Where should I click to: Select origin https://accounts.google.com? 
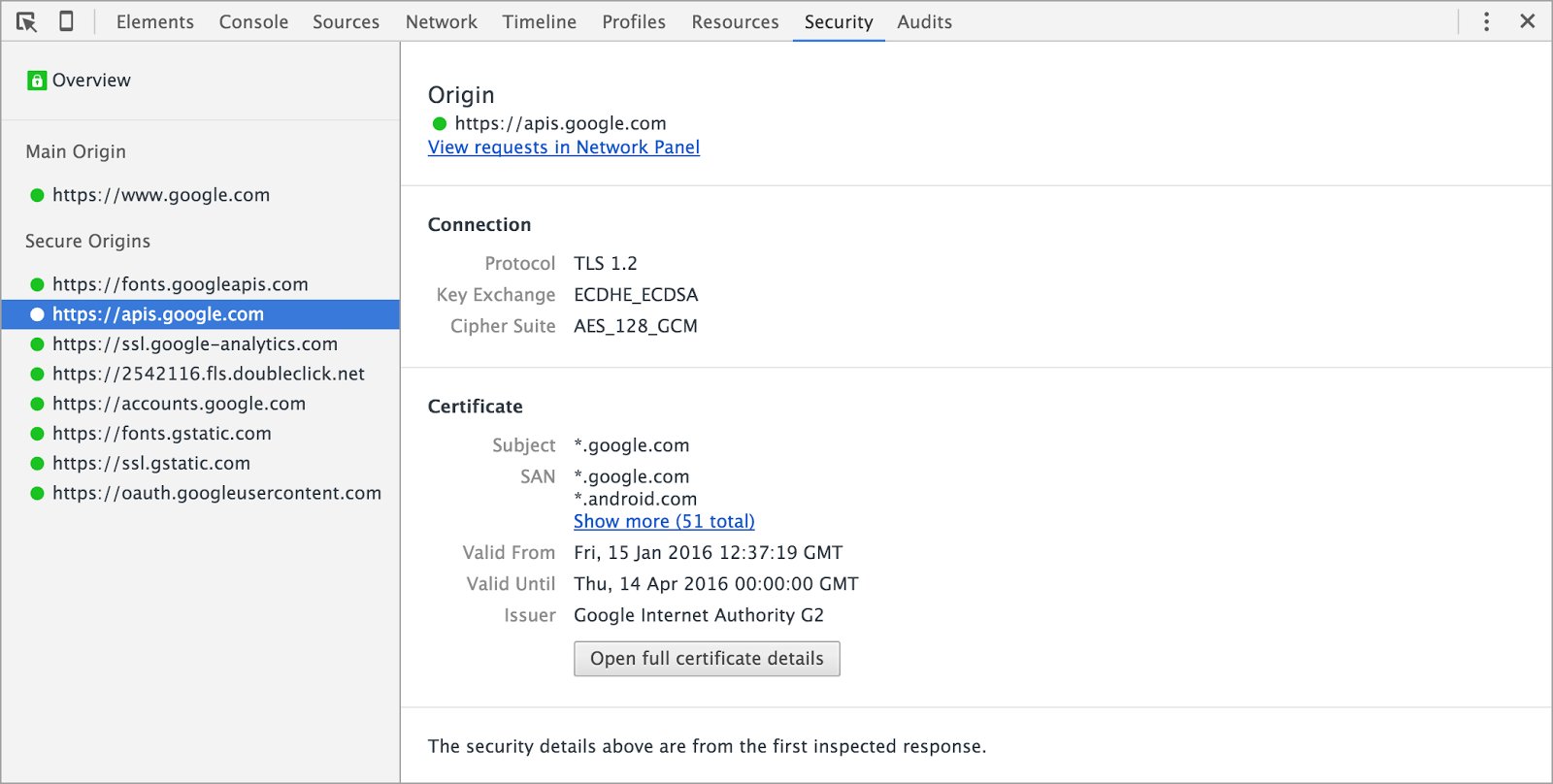pyautogui.click(x=179, y=404)
